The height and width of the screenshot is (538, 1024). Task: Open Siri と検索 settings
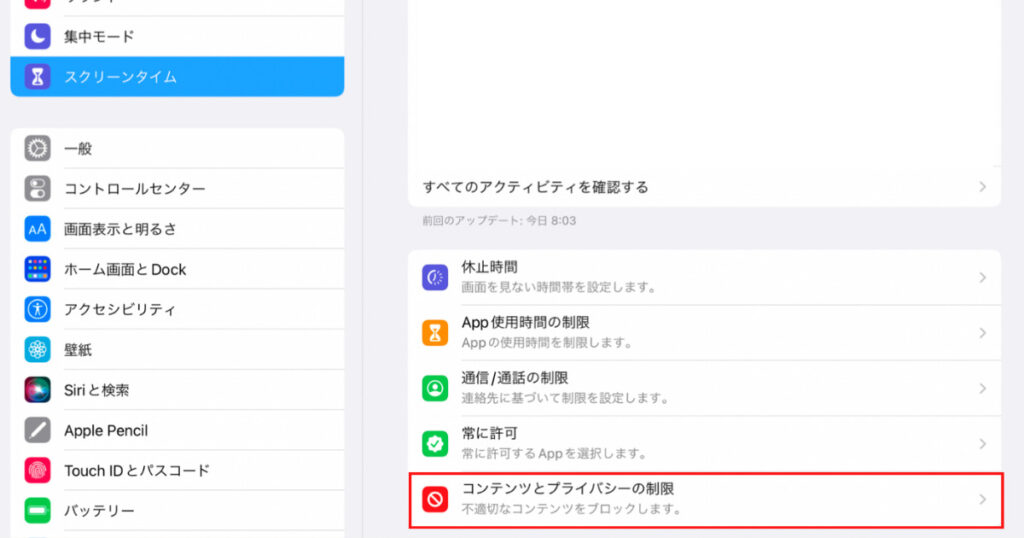pos(177,390)
